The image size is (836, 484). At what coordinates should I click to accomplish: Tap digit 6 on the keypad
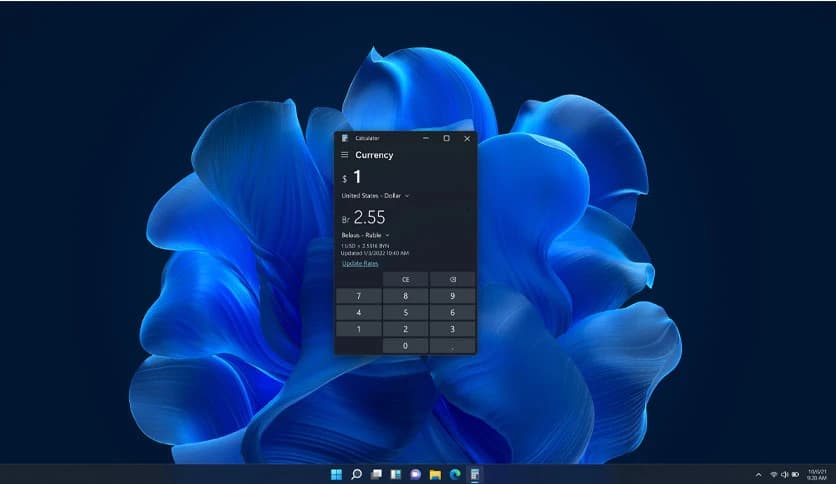click(x=452, y=312)
